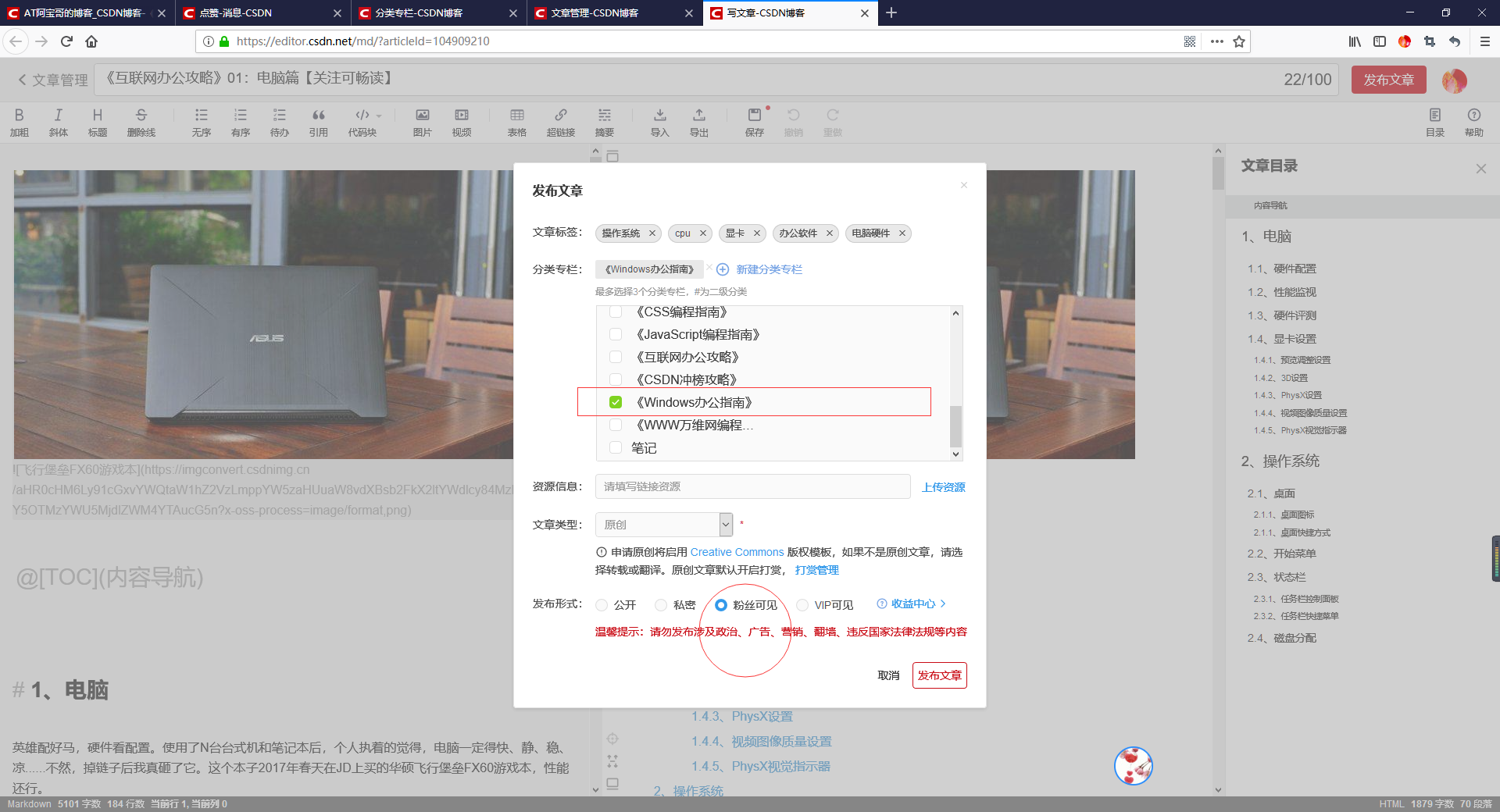1500x812 pixels.
Task: Insert a table with the 表格 tool
Action: pos(517,123)
